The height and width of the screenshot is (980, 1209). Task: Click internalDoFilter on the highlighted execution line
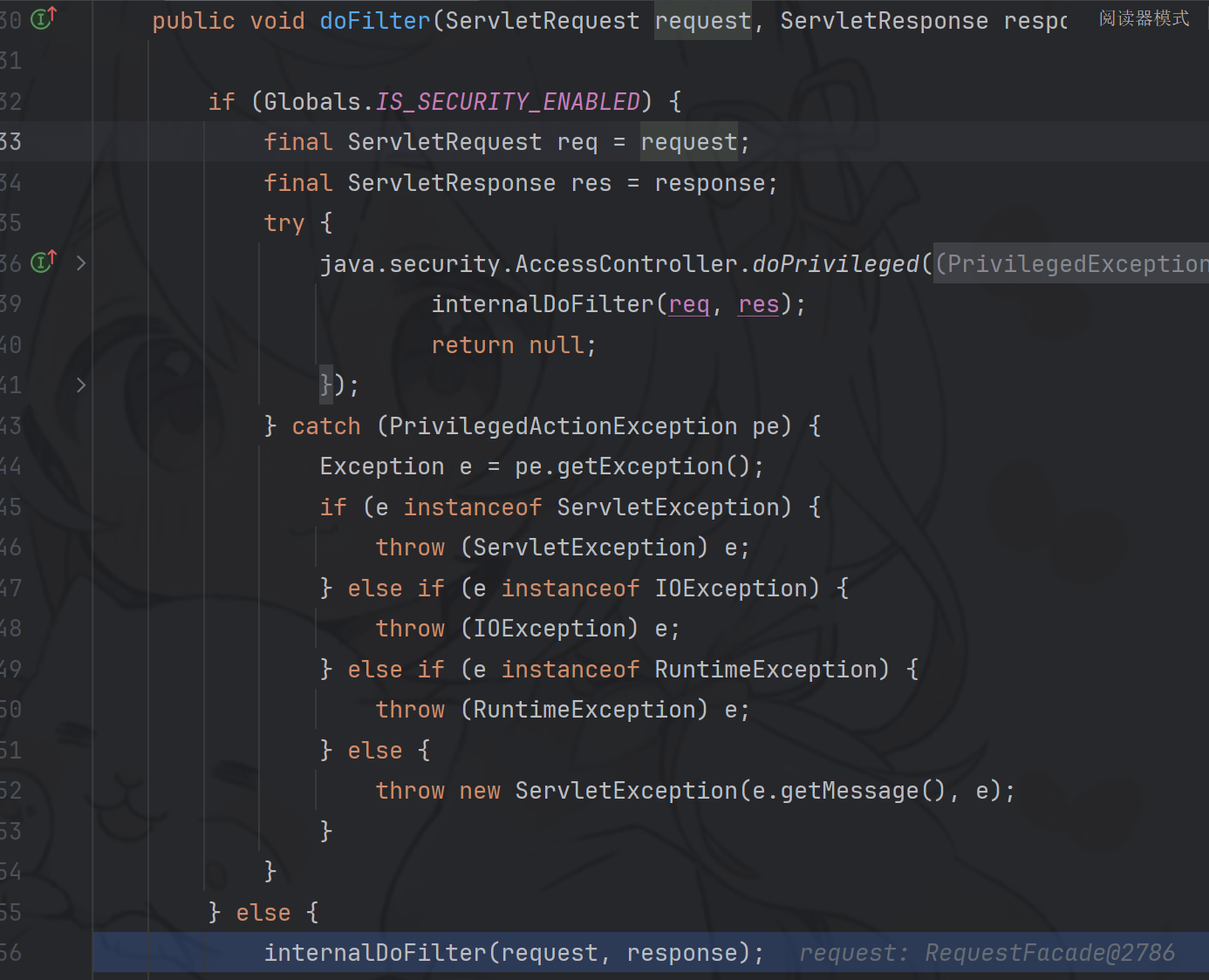click(375, 953)
